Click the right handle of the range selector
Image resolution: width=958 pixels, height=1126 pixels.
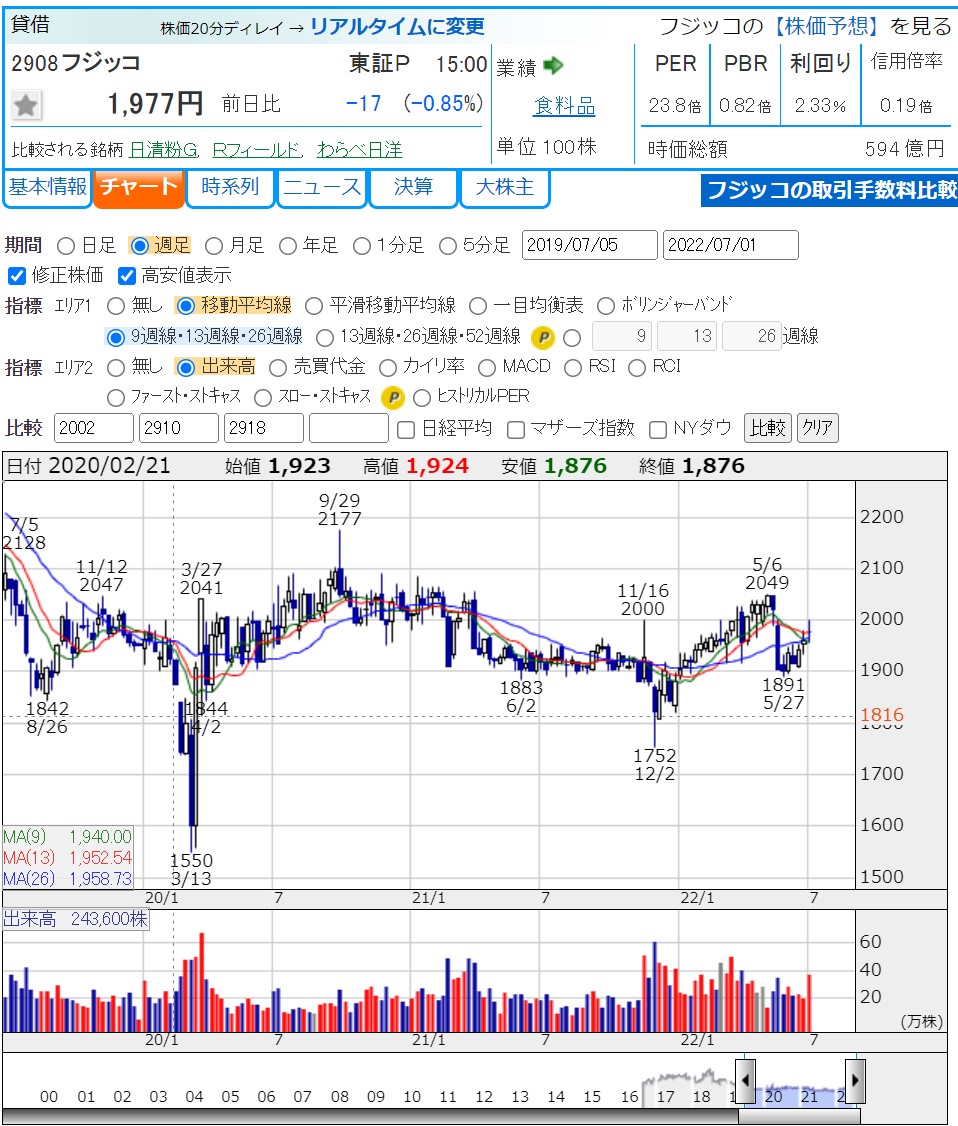pyautogui.click(x=855, y=1081)
